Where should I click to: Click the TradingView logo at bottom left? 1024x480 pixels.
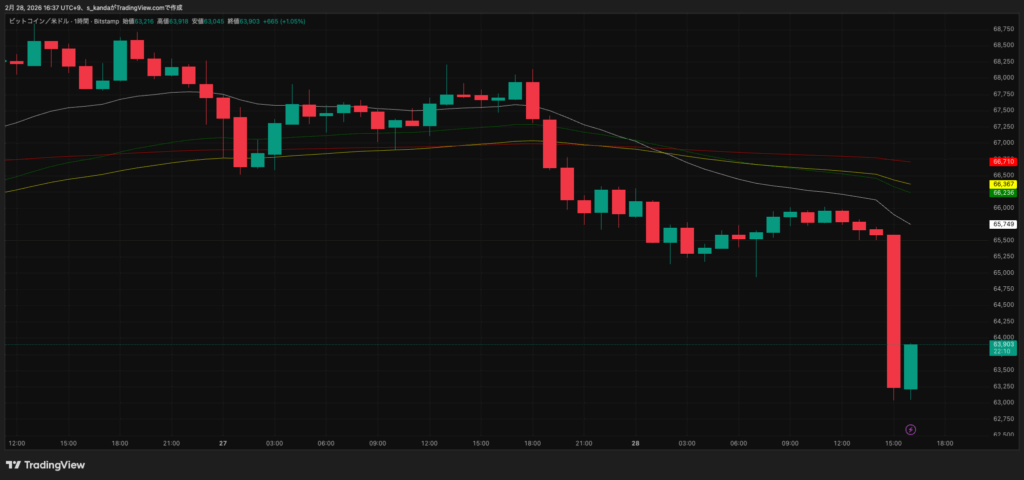(x=45, y=465)
